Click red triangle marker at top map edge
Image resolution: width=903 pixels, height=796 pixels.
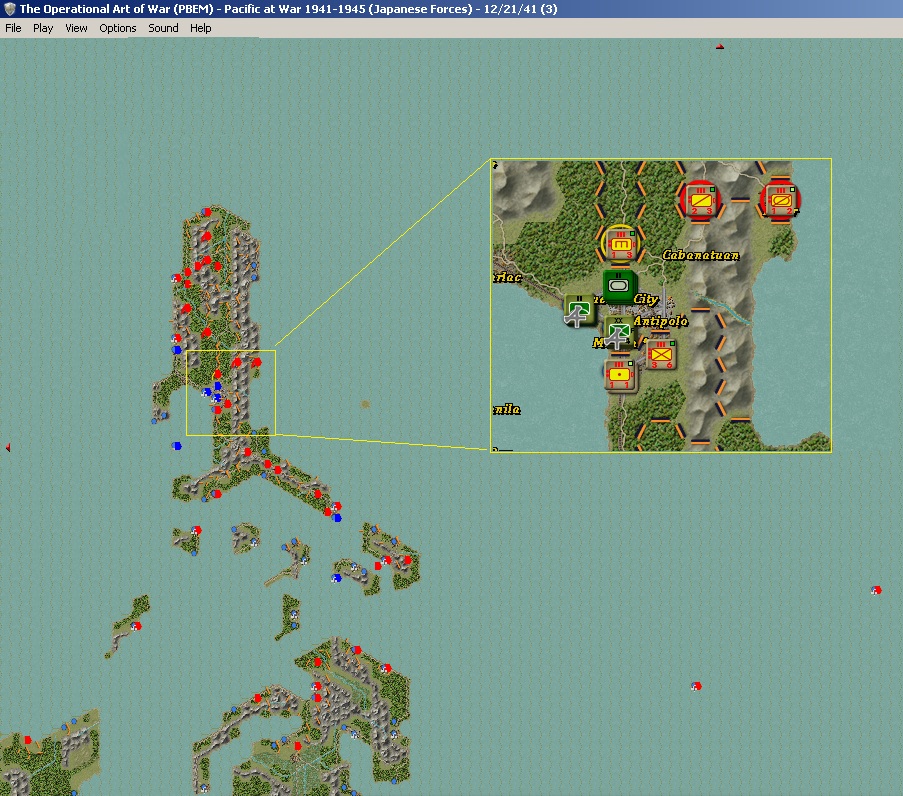[719, 46]
